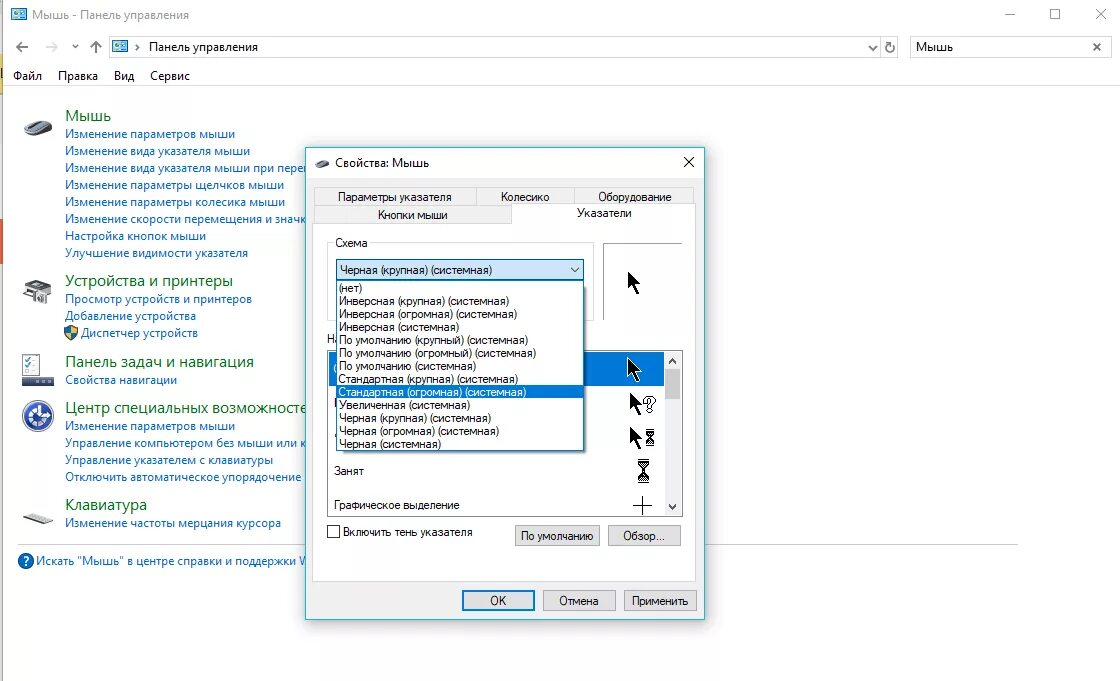Image resolution: width=1120 pixels, height=681 pixels.
Task: Open Улучшение видимости указателя link
Action: 156,253
